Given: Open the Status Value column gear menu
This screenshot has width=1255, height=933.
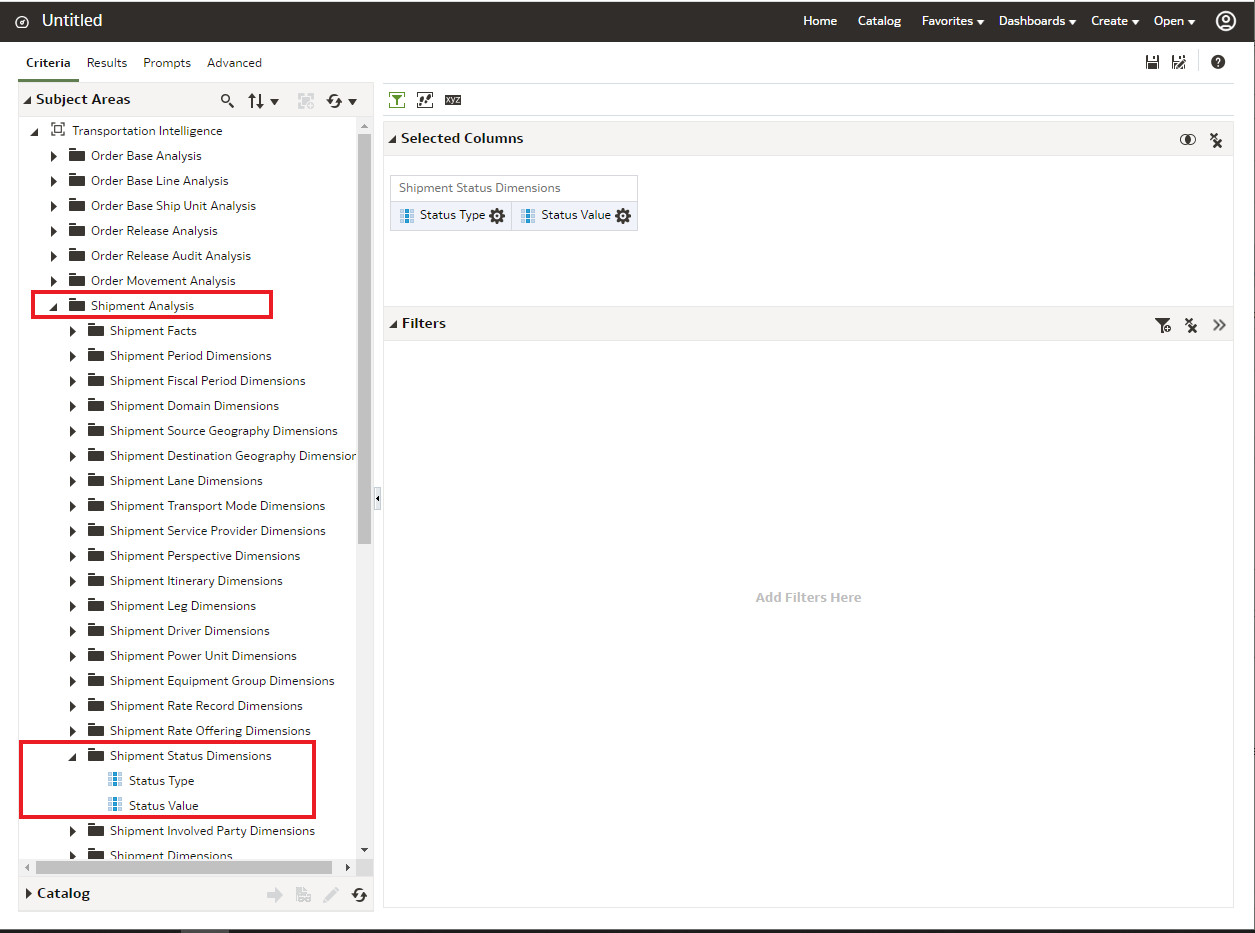Looking at the screenshot, I should (623, 216).
